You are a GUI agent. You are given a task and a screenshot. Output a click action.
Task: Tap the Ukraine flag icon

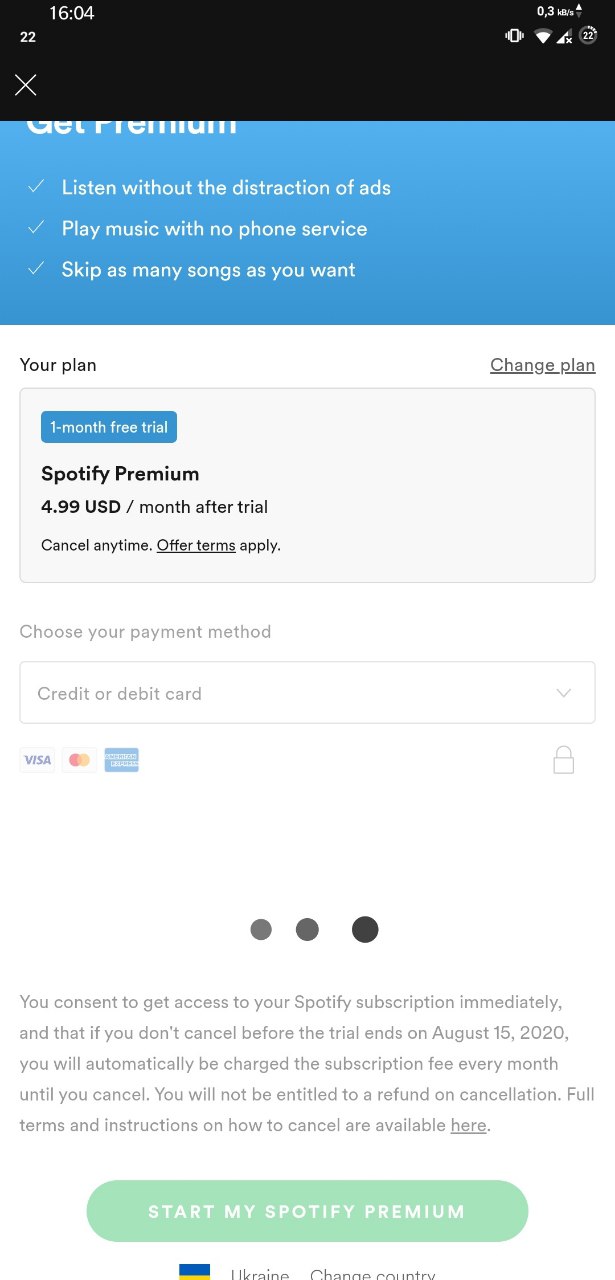[194, 1271]
